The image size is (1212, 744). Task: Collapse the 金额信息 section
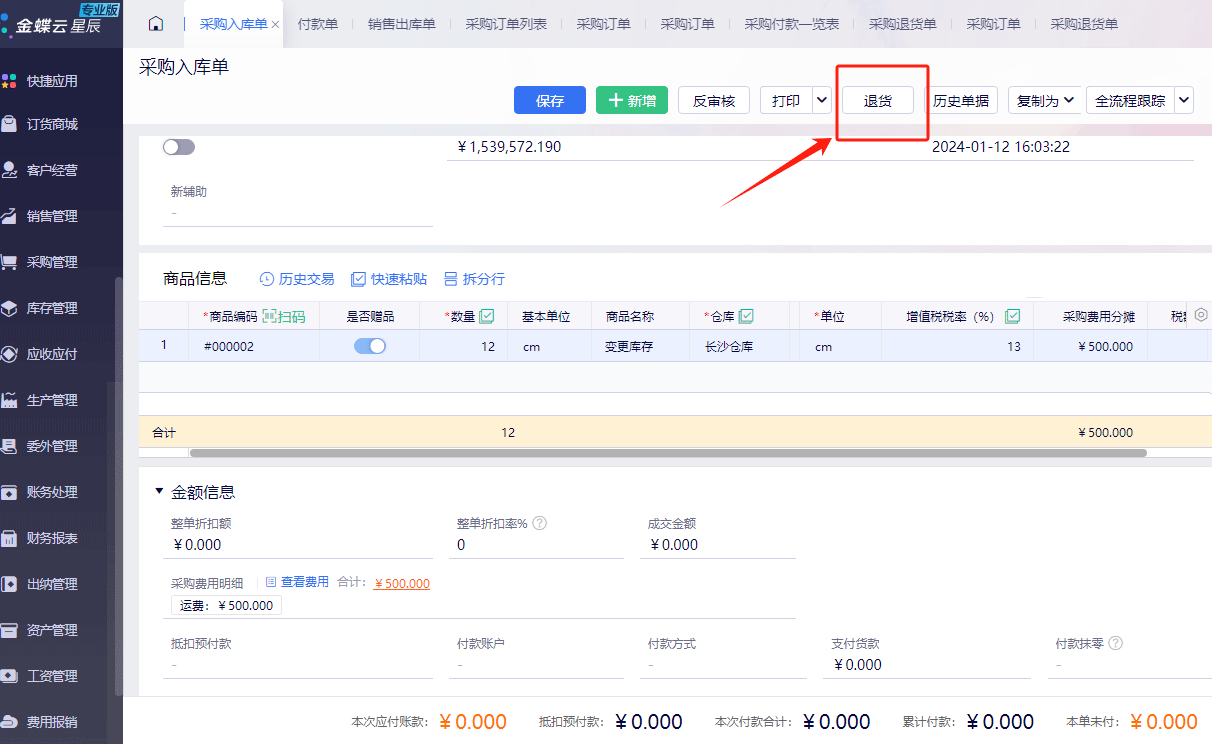159,491
